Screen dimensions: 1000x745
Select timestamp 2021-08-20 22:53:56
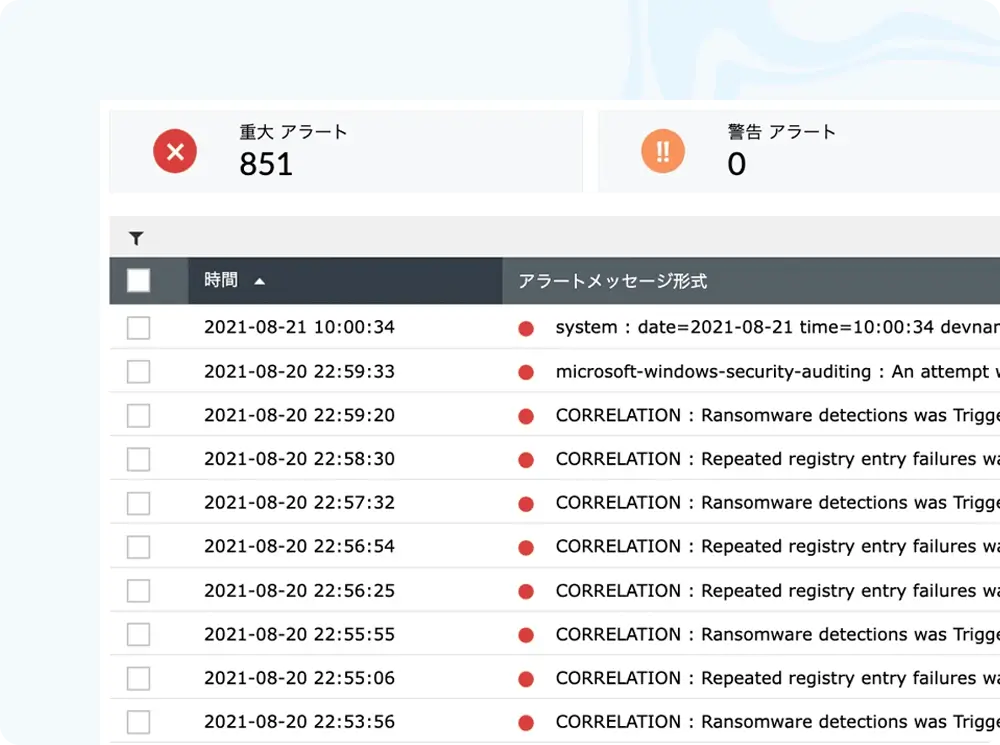tap(299, 722)
